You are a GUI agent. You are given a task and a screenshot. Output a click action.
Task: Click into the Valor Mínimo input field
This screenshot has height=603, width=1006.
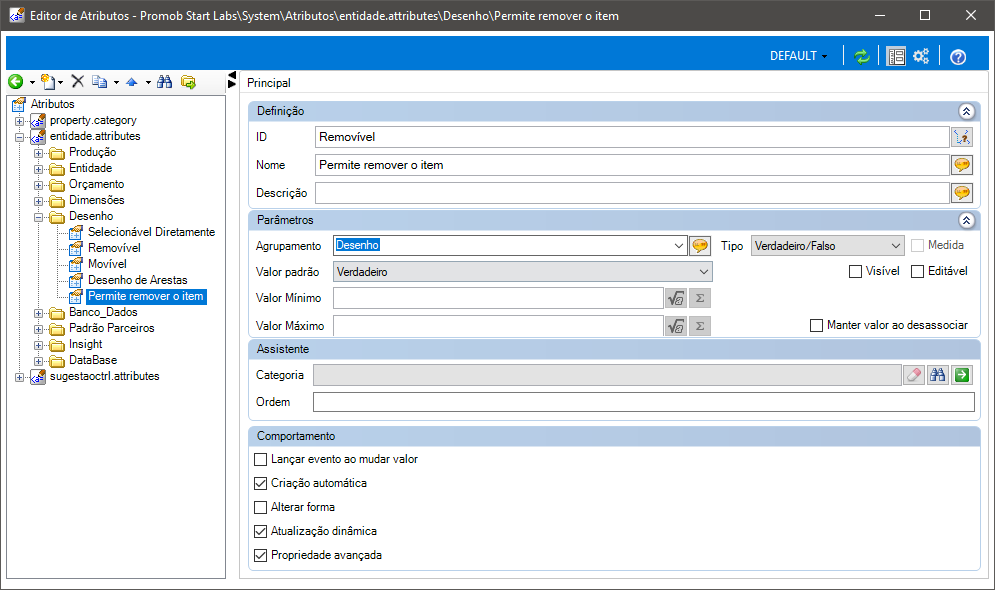(498, 298)
